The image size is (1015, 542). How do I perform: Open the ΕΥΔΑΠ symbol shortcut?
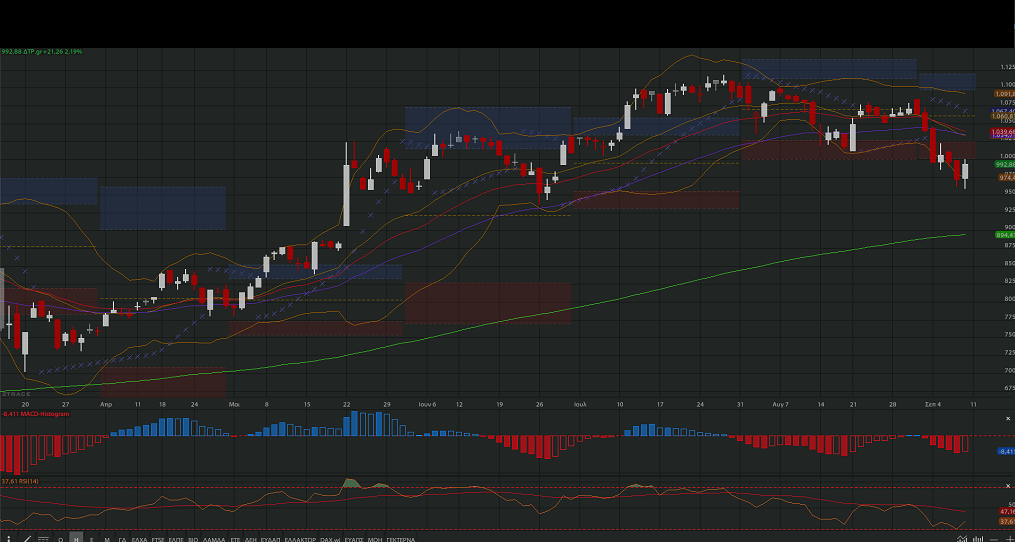270,539
